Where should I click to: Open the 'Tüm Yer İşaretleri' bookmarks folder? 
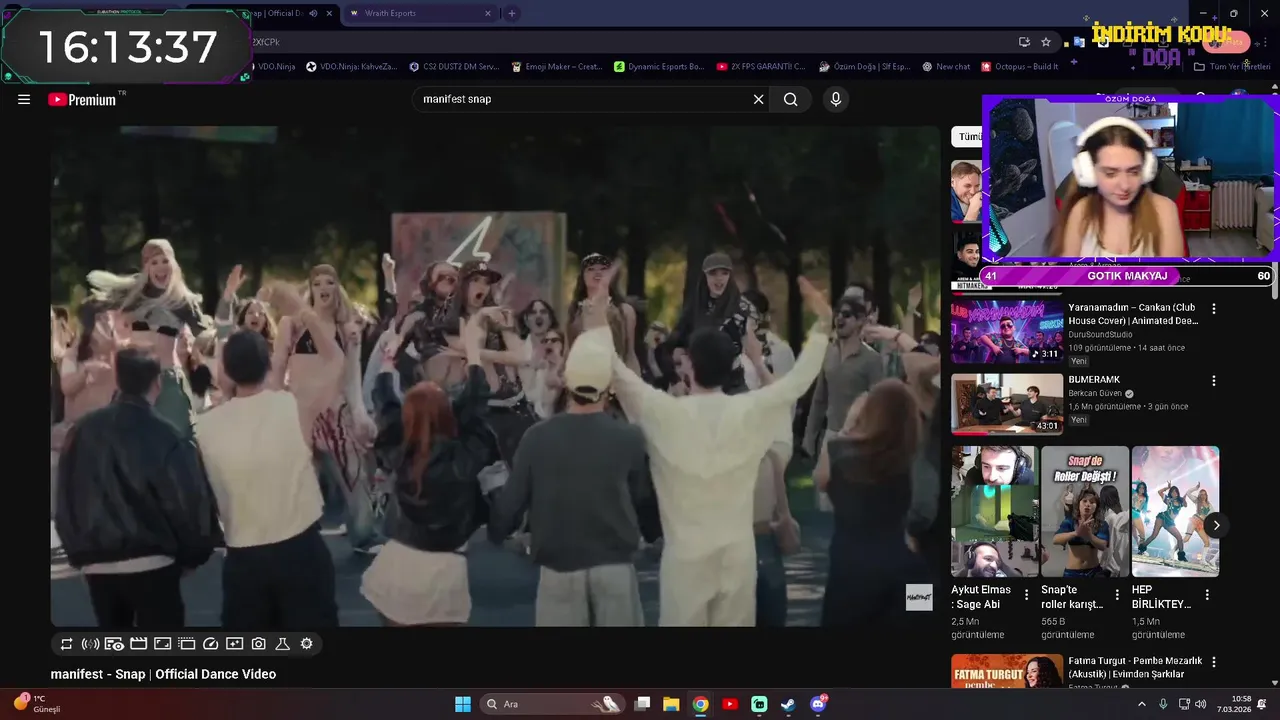(x=1232, y=67)
